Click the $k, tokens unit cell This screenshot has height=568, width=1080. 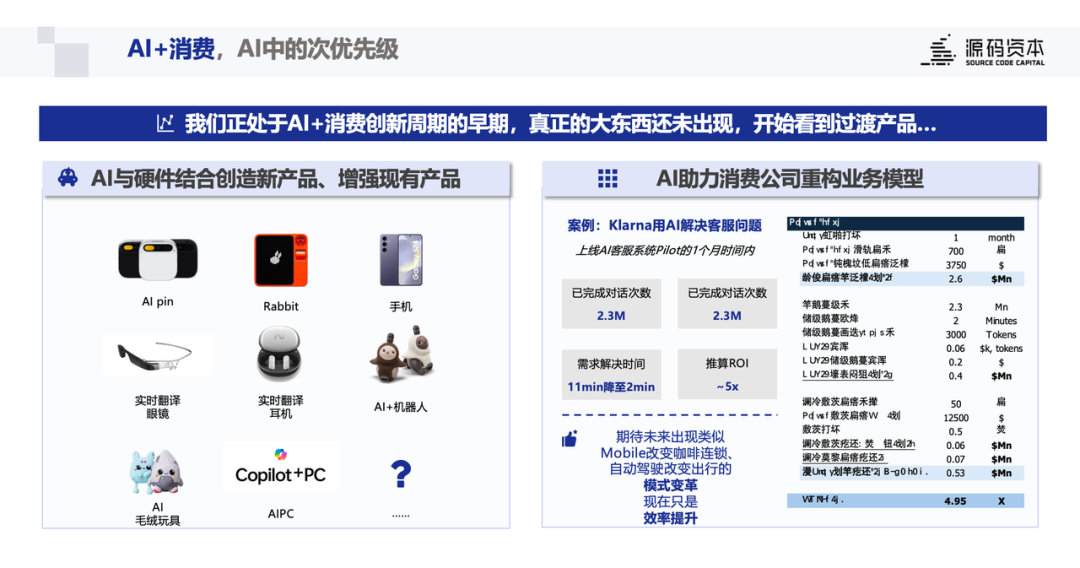click(x=1001, y=348)
